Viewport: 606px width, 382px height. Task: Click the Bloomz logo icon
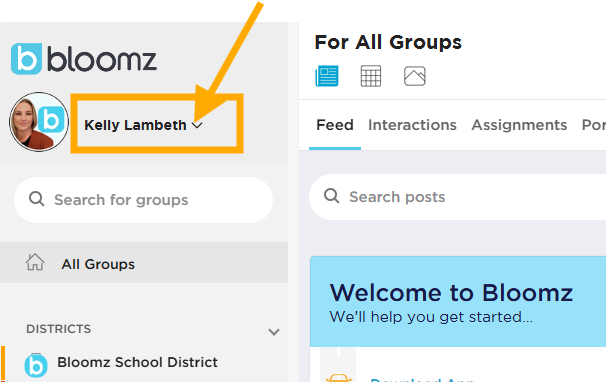tap(26, 59)
